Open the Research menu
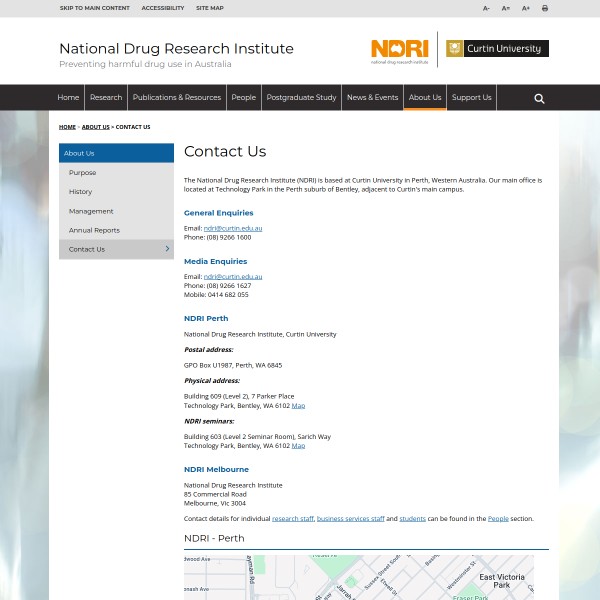Image resolution: width=600 pixels, height=600 pixels. pos(106,98)
